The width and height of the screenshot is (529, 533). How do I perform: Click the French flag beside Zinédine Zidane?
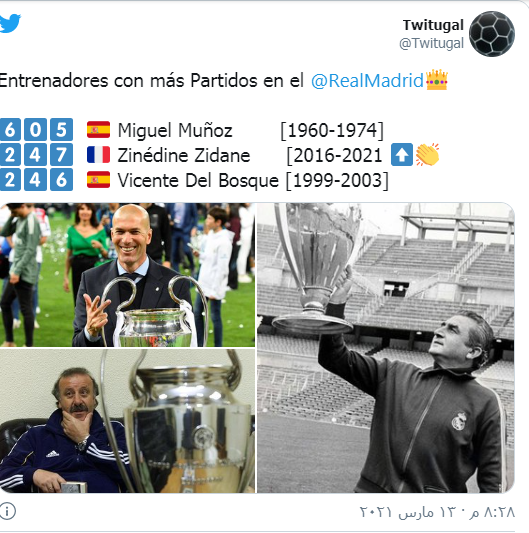[98, 155]
